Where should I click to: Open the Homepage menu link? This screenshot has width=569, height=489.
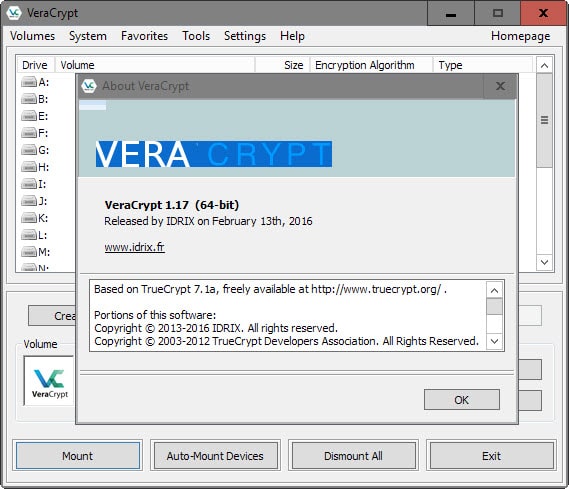pos(520,36)
